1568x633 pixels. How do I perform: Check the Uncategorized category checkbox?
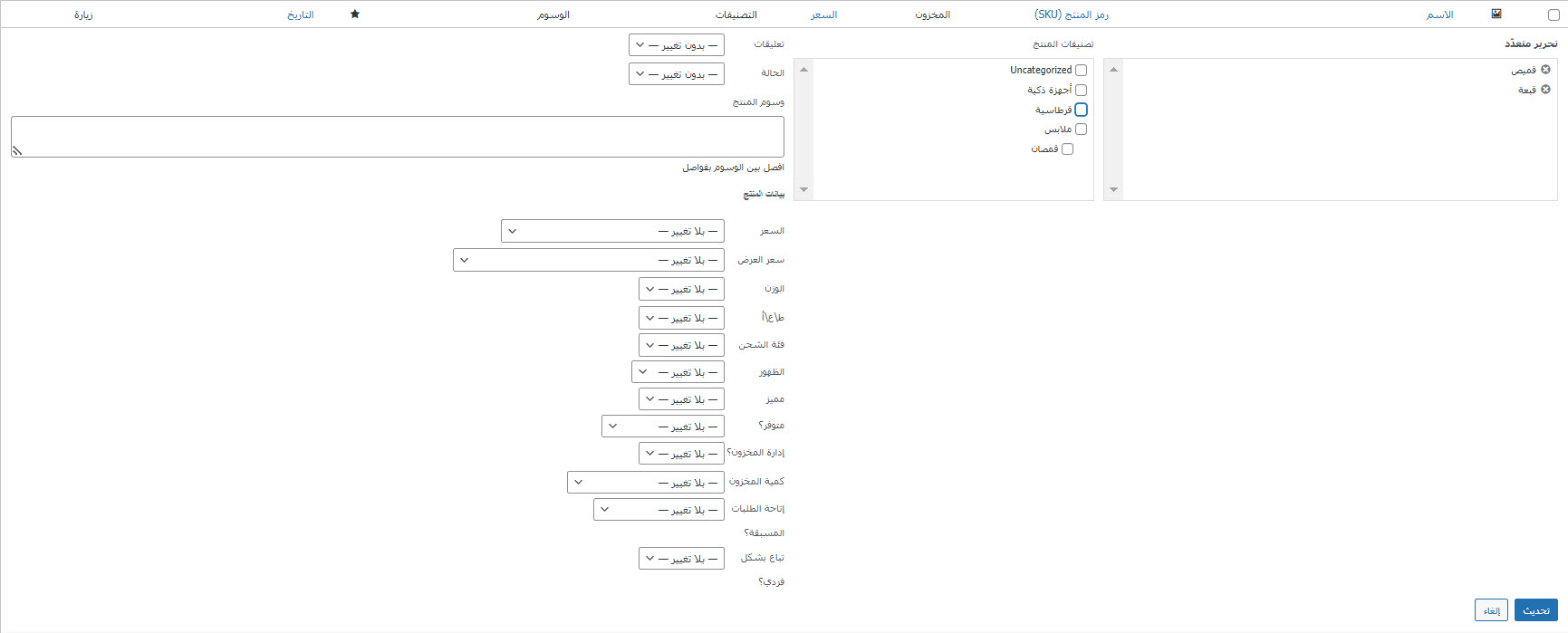pyautogui.click(x=1081, y=71)
